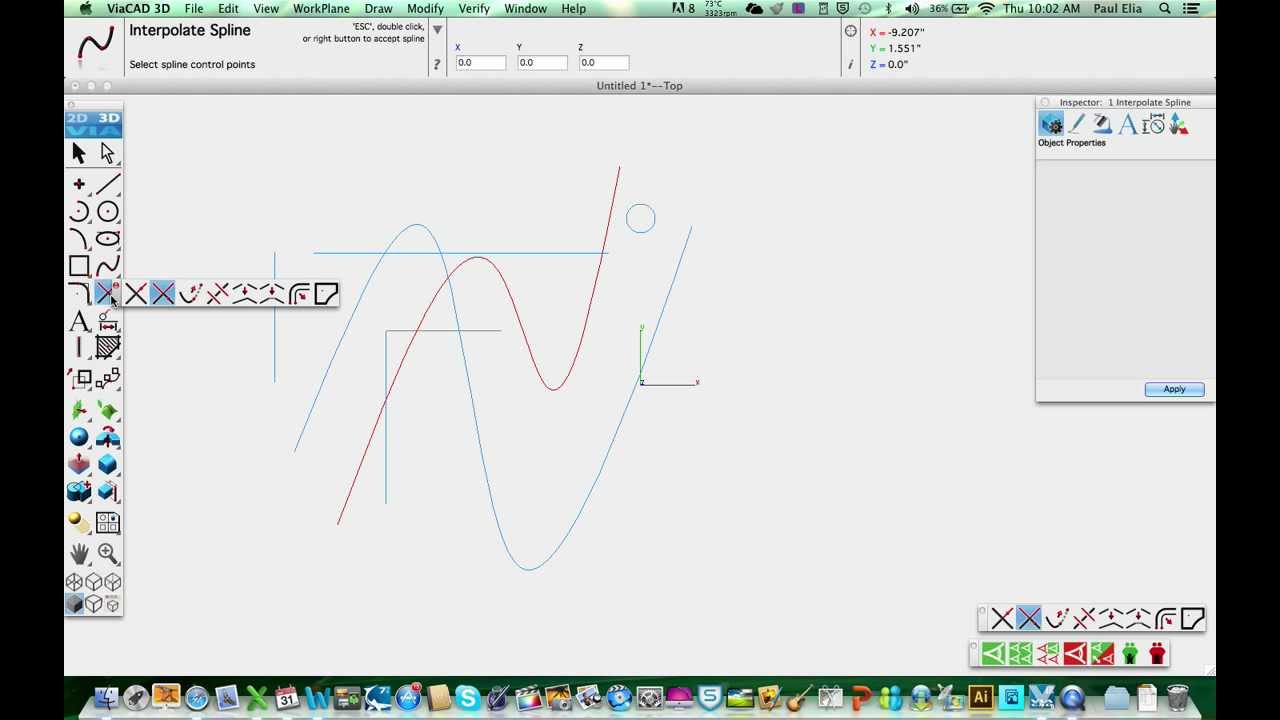The image size is (1280, 720).
Task: Choose the Dimension tool in the left toolbar
Action: pyautogui.click(x=107, y=321)
